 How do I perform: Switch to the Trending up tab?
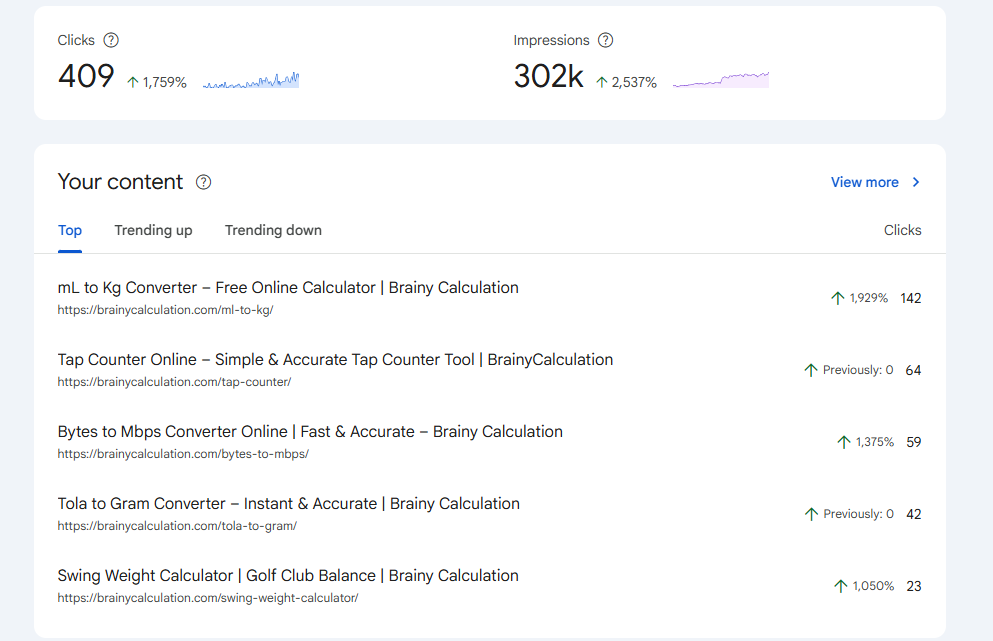coord(153,231)
